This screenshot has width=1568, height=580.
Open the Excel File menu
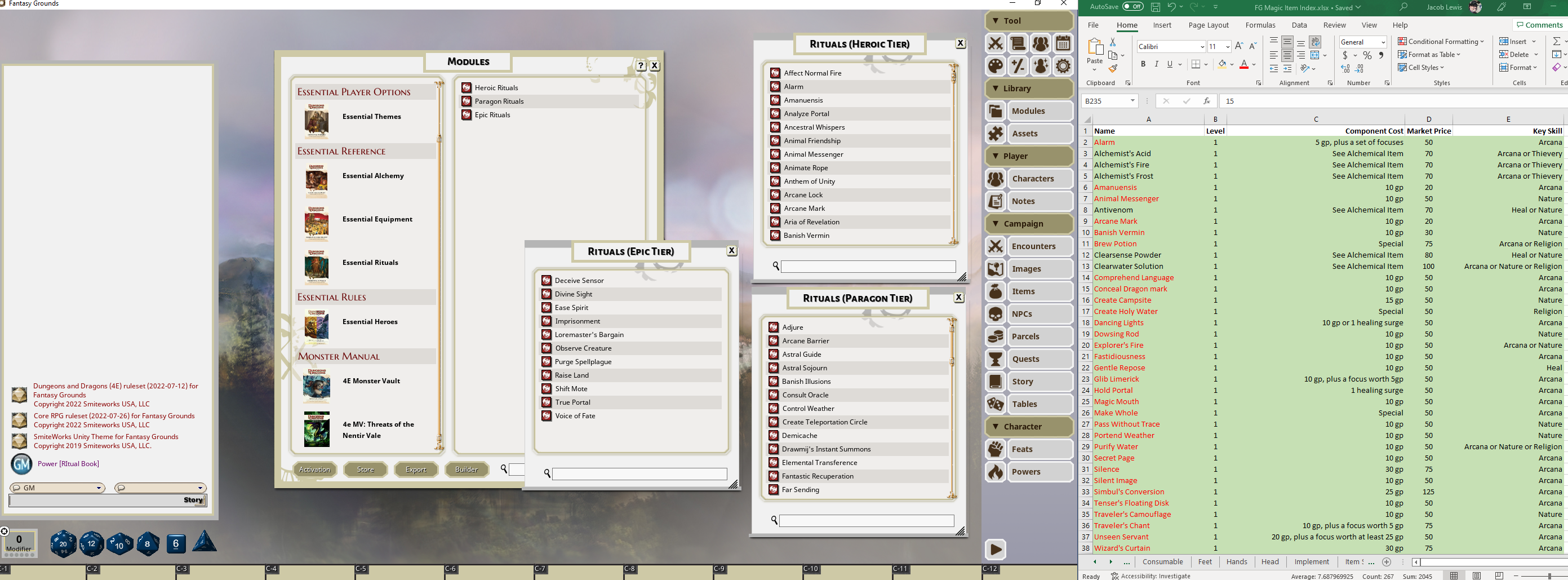tap(1092, 25)
